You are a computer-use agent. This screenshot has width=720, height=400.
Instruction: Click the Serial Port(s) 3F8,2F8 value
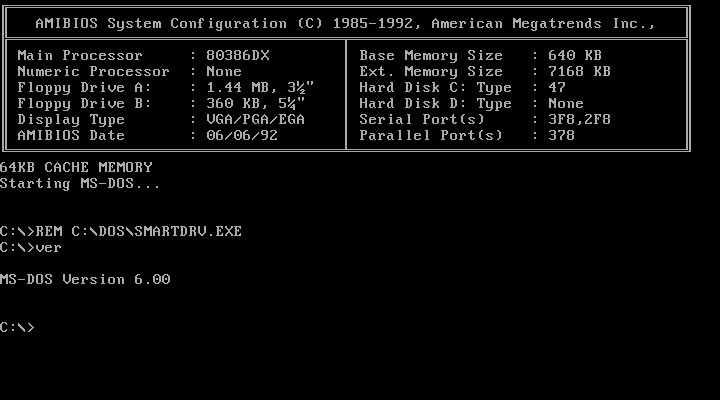[580, 120]
